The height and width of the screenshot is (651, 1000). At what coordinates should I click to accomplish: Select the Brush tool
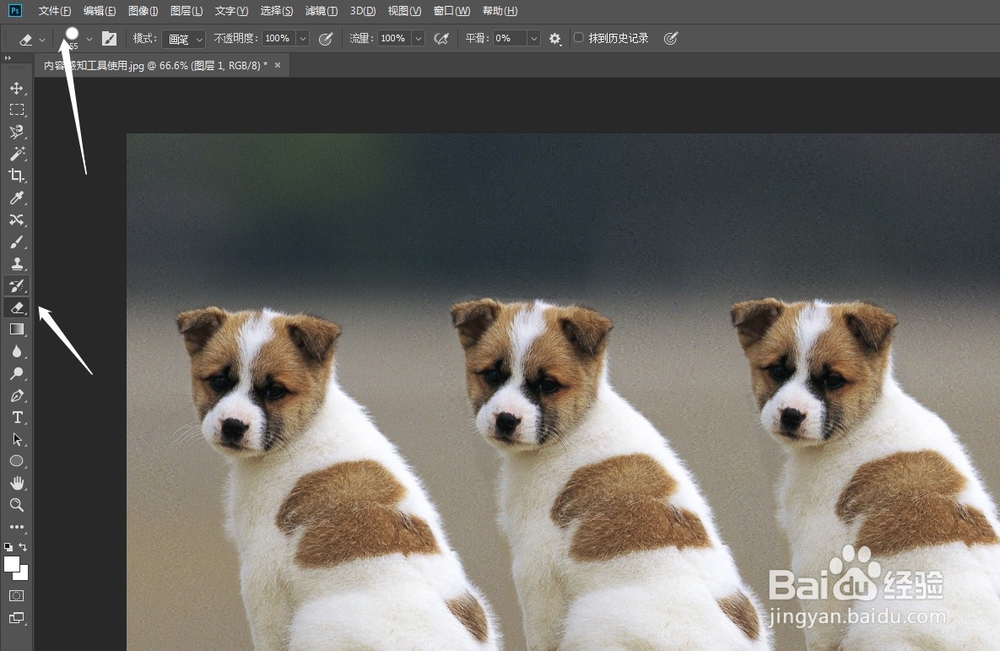tap(17, 242)
